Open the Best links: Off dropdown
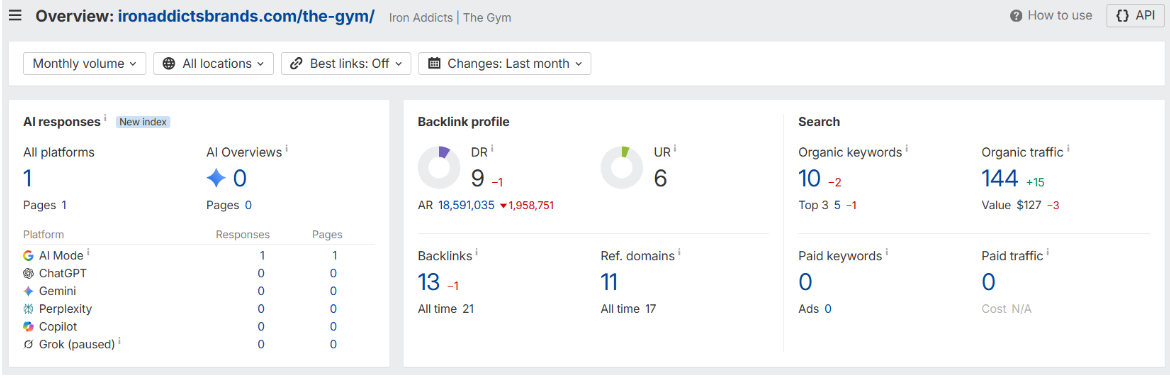 [x=346, y=63]
